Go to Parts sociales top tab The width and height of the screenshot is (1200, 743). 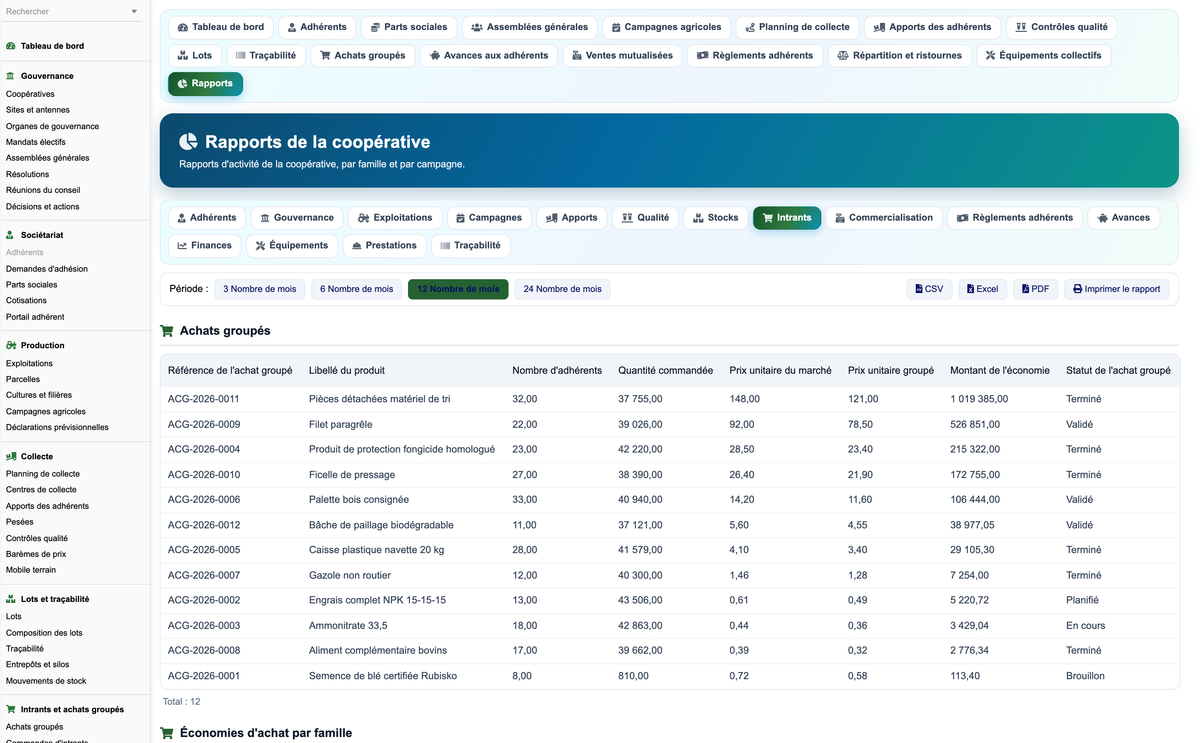[x=408, y=27]
